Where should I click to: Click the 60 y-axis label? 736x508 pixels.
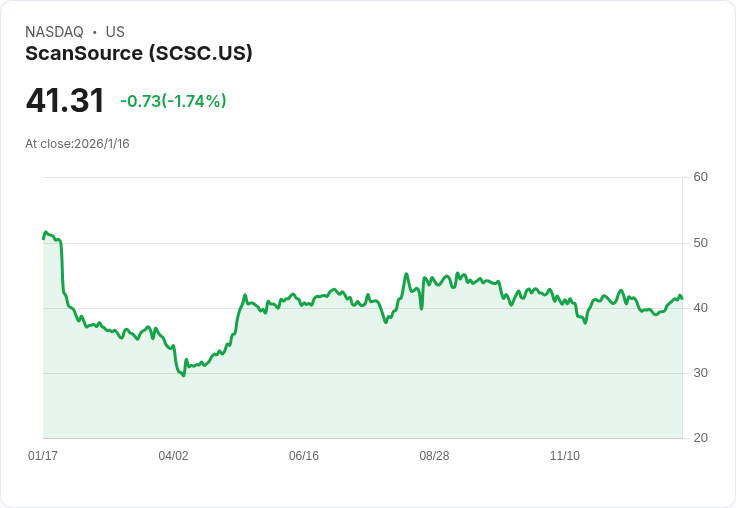pyautogui.click(x=701, y=177)
